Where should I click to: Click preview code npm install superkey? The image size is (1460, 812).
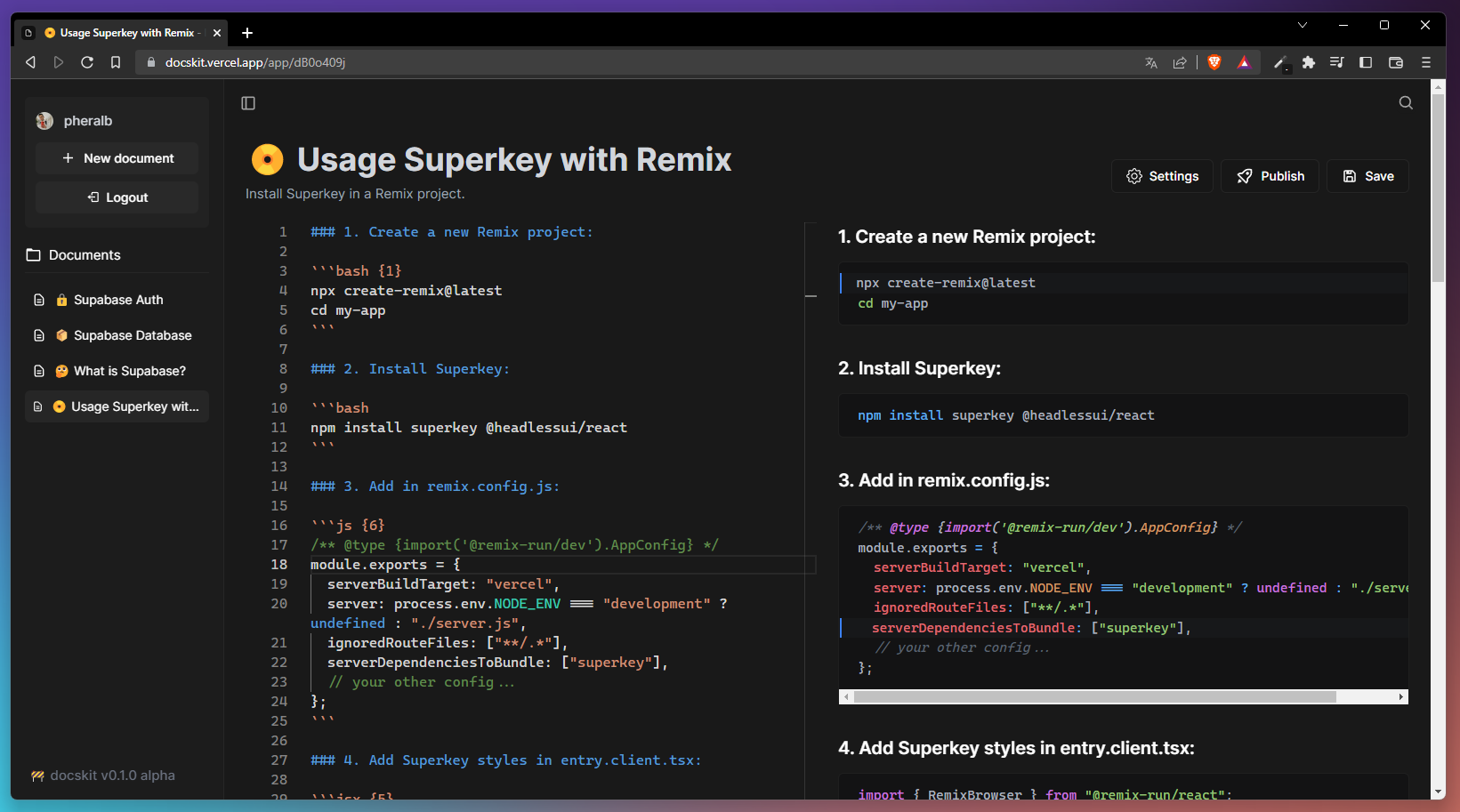coord(1006,415)
